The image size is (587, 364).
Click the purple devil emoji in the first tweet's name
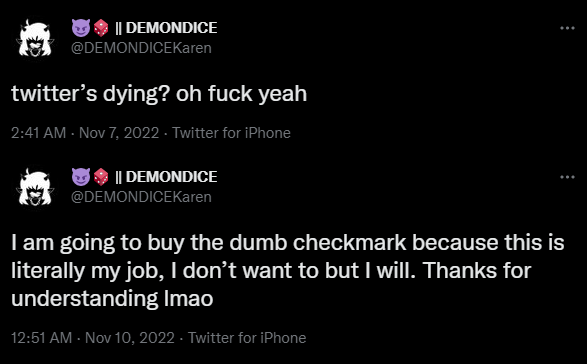[x=81, y=28]
